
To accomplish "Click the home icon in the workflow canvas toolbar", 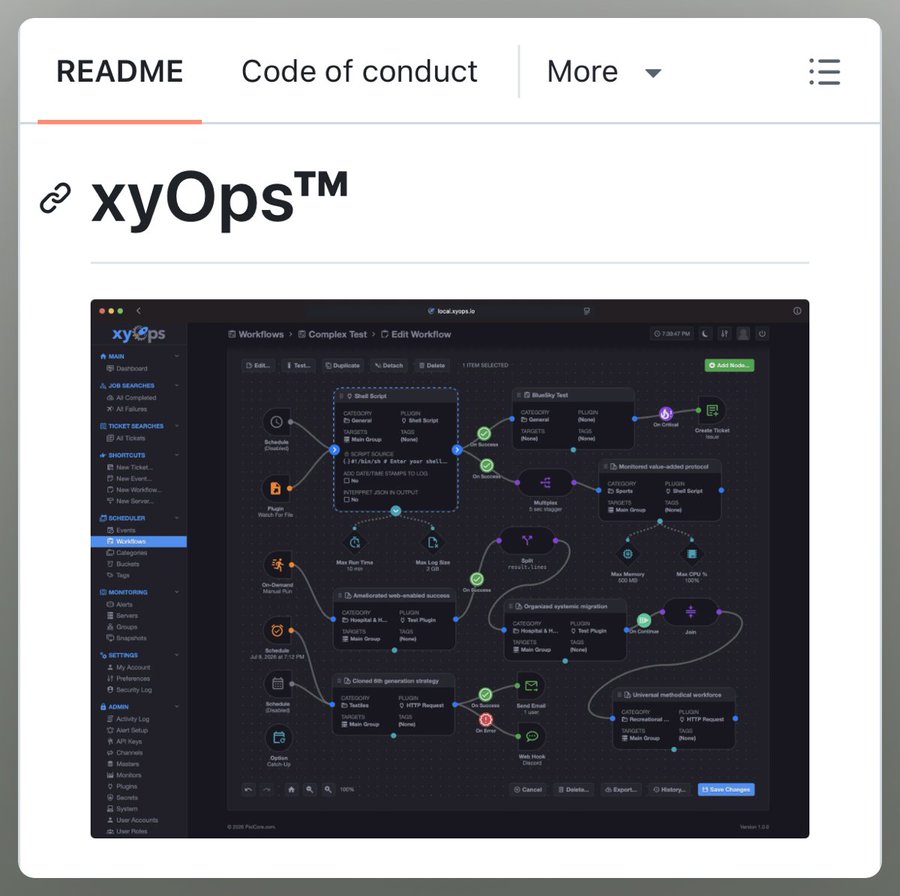I will coord(289,790).
